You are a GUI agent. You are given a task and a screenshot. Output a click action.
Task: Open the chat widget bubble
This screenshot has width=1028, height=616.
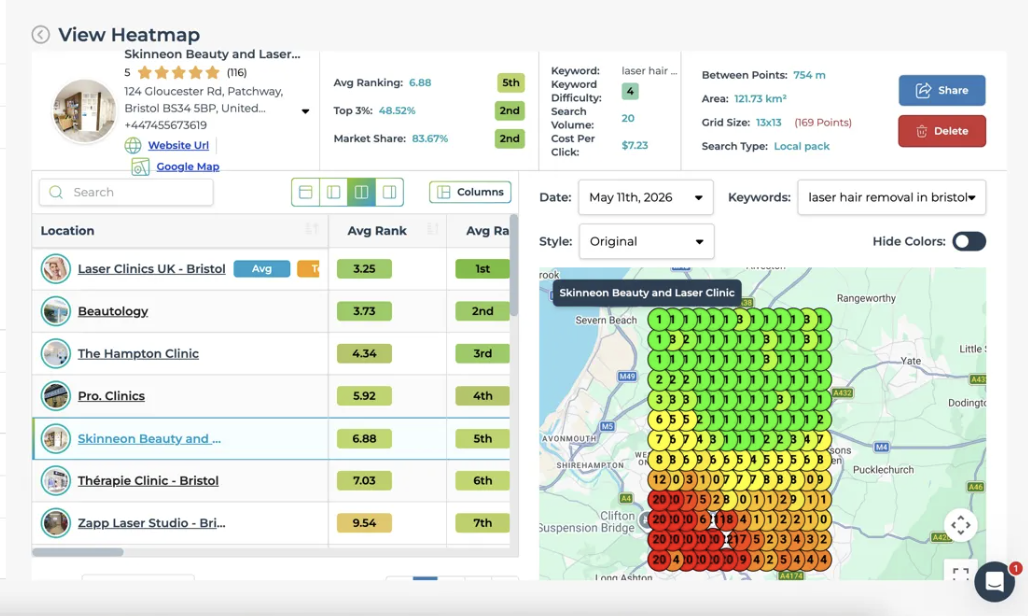tap(995, 581)
